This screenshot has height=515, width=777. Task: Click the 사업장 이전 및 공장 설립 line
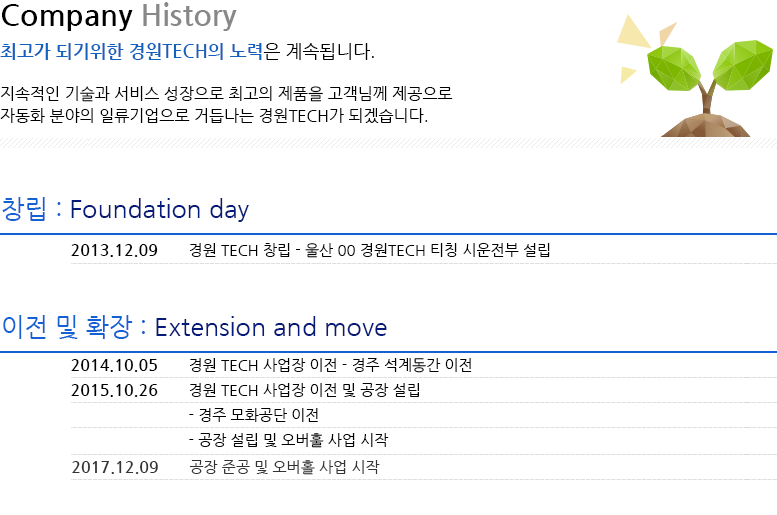tap(304, 391)
